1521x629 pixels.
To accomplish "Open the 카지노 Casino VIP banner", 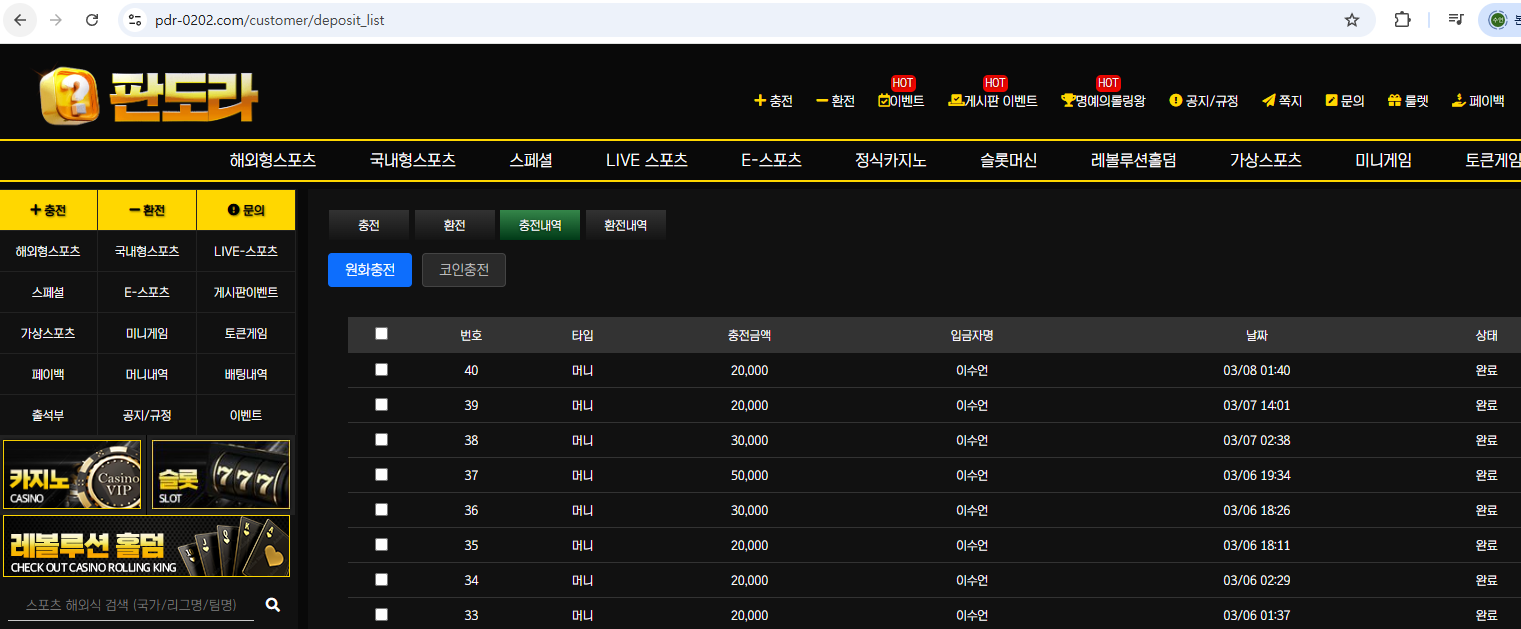I will (x=73, y=475).
